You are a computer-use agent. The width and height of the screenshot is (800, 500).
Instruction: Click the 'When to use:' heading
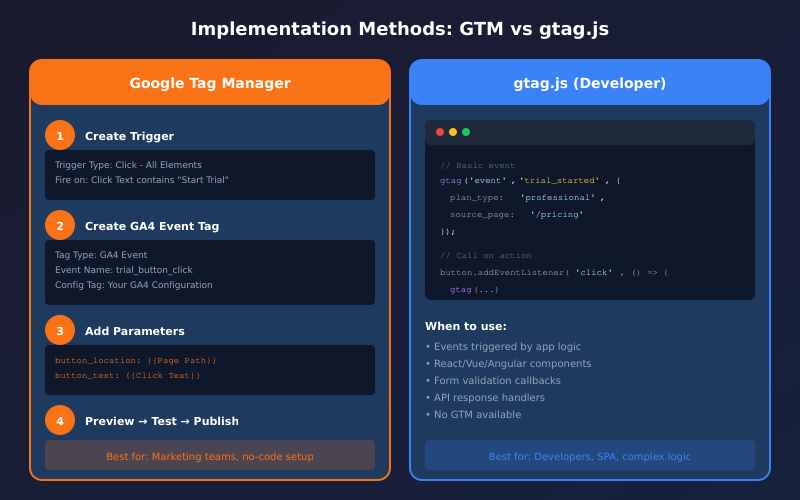pyautogui.click(x=466, y=326)
